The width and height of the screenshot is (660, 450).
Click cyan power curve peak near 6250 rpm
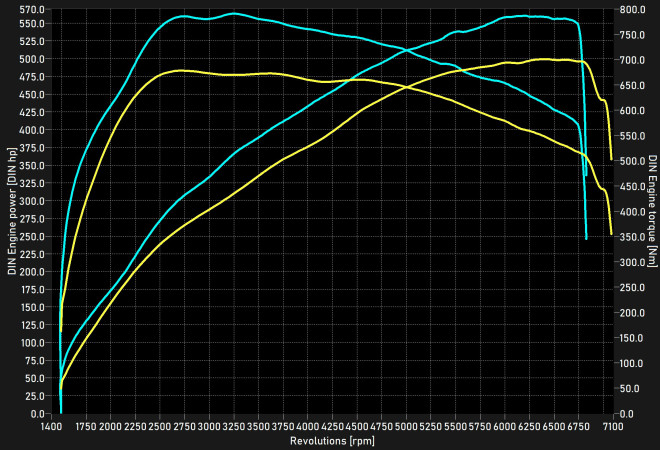click(527, 16)
